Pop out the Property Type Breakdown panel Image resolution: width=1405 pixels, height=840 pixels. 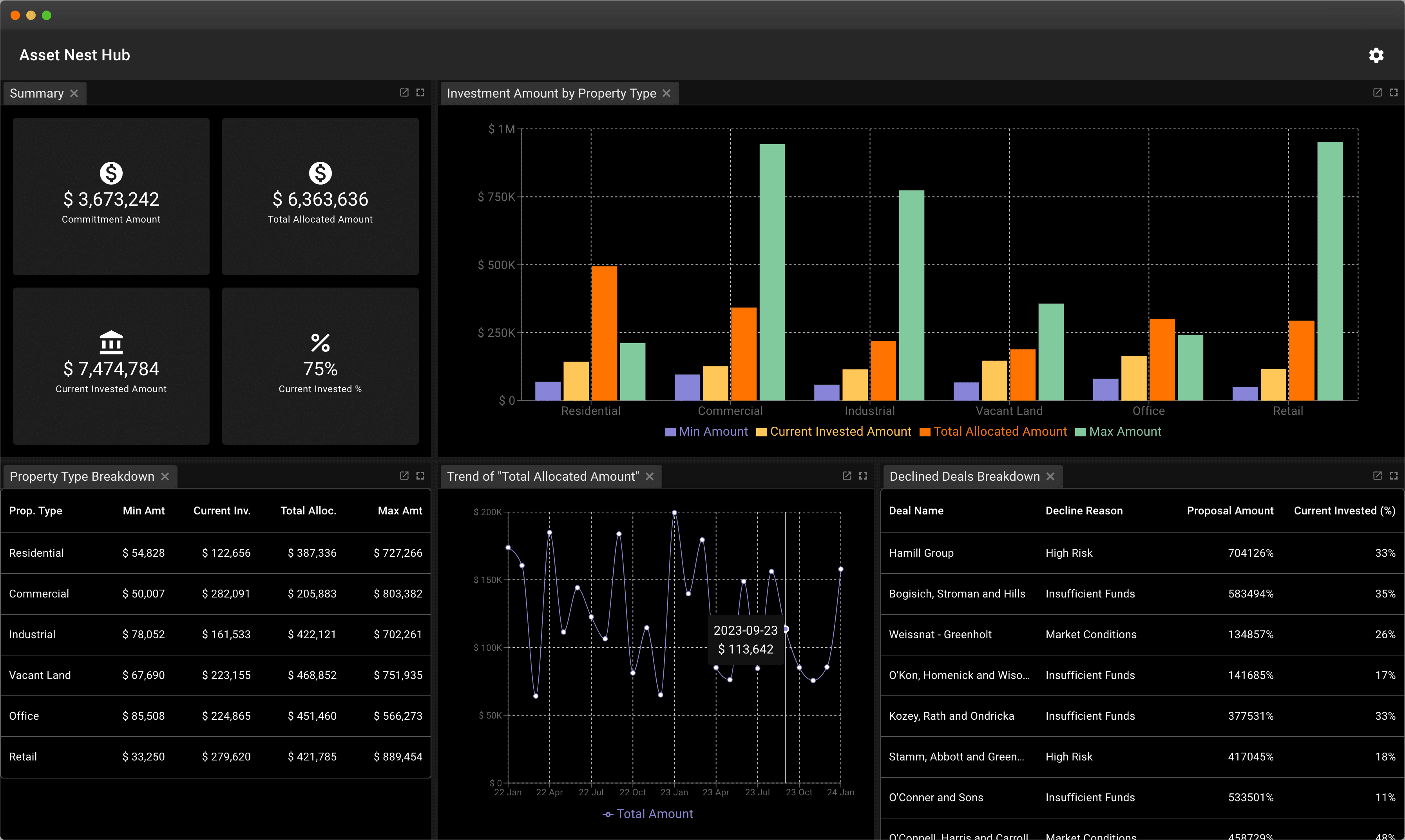click(404, 476)
